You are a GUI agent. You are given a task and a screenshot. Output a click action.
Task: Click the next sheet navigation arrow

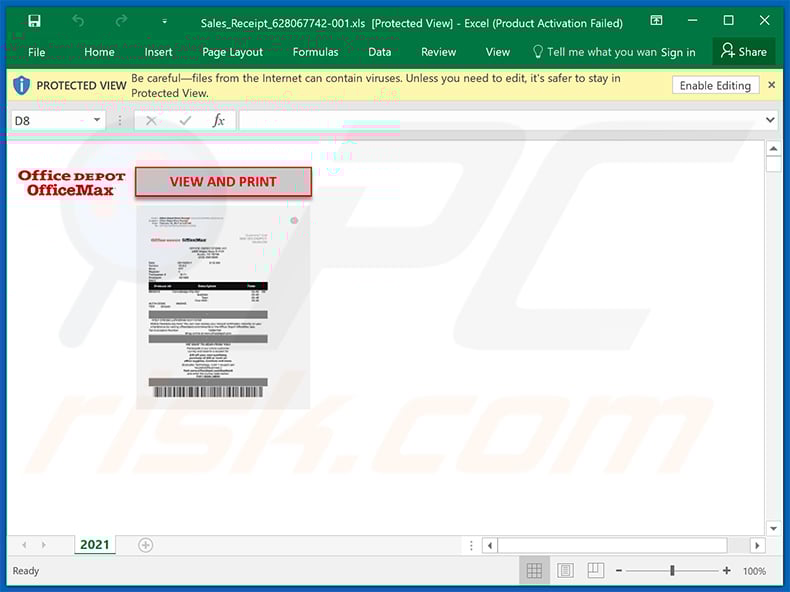pos(44,545)
